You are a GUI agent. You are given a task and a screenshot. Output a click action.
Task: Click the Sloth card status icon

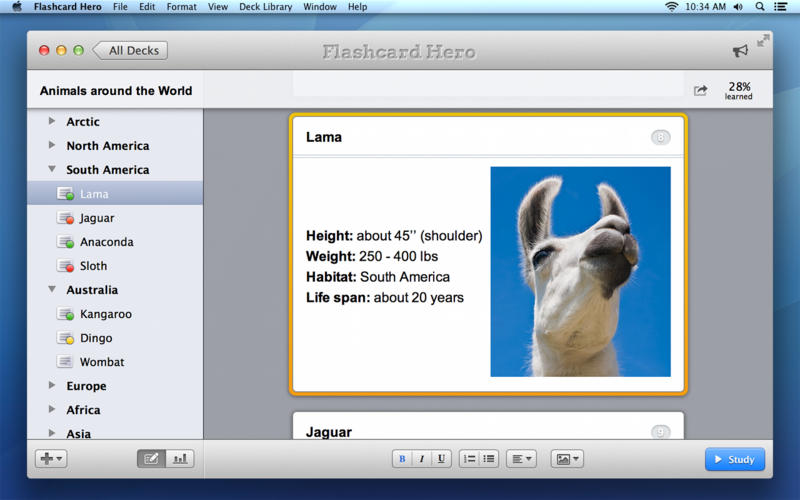[65, 266]
